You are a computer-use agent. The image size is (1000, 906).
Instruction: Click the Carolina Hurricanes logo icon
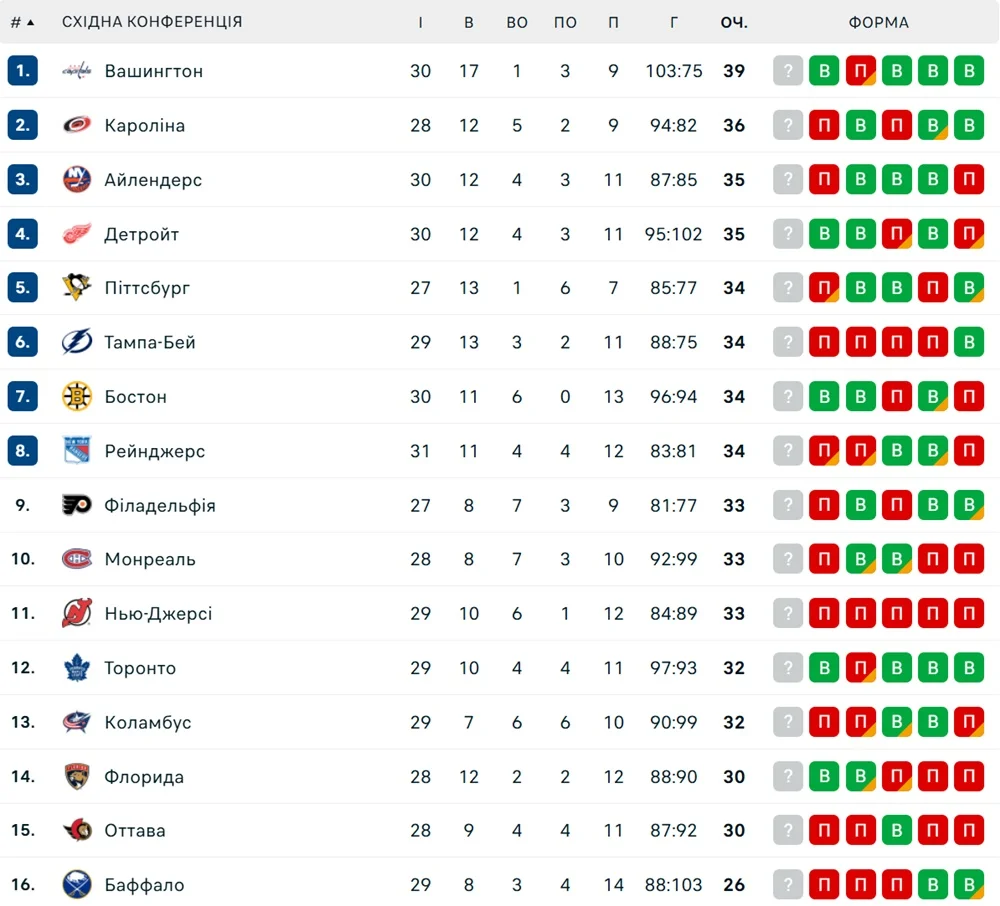[77, 125]
